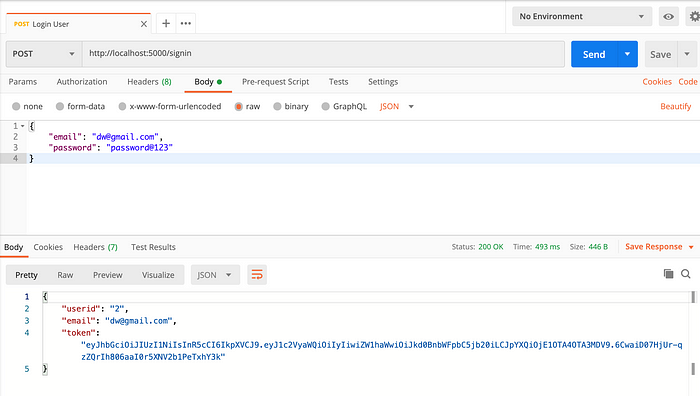Click the request URL input field
The height and width of the screenshot is (396, 700).
pos(323,54)
